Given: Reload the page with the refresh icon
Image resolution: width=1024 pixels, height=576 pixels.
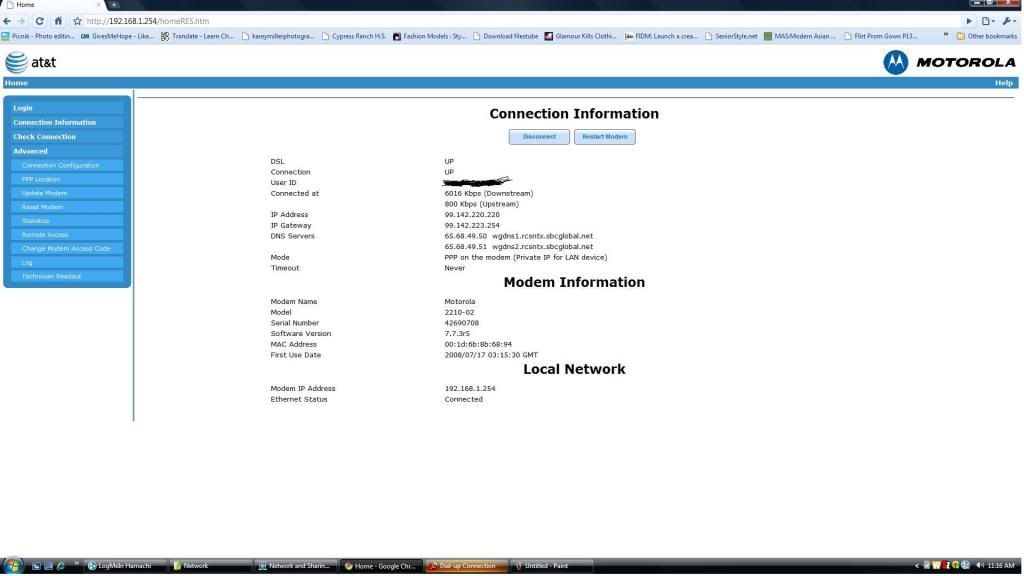Looking at the screenshot, I should [x=39, y=21].
